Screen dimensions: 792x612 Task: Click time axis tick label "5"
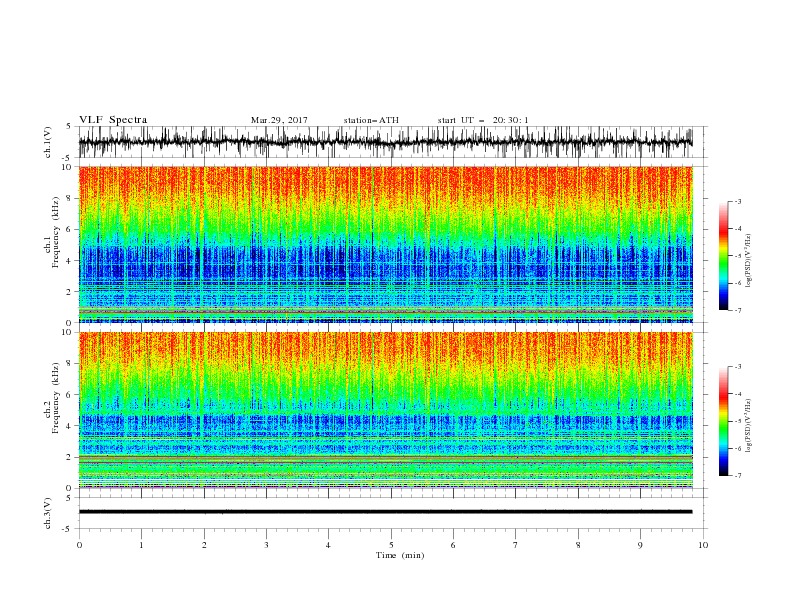click(x=391, y=545)
